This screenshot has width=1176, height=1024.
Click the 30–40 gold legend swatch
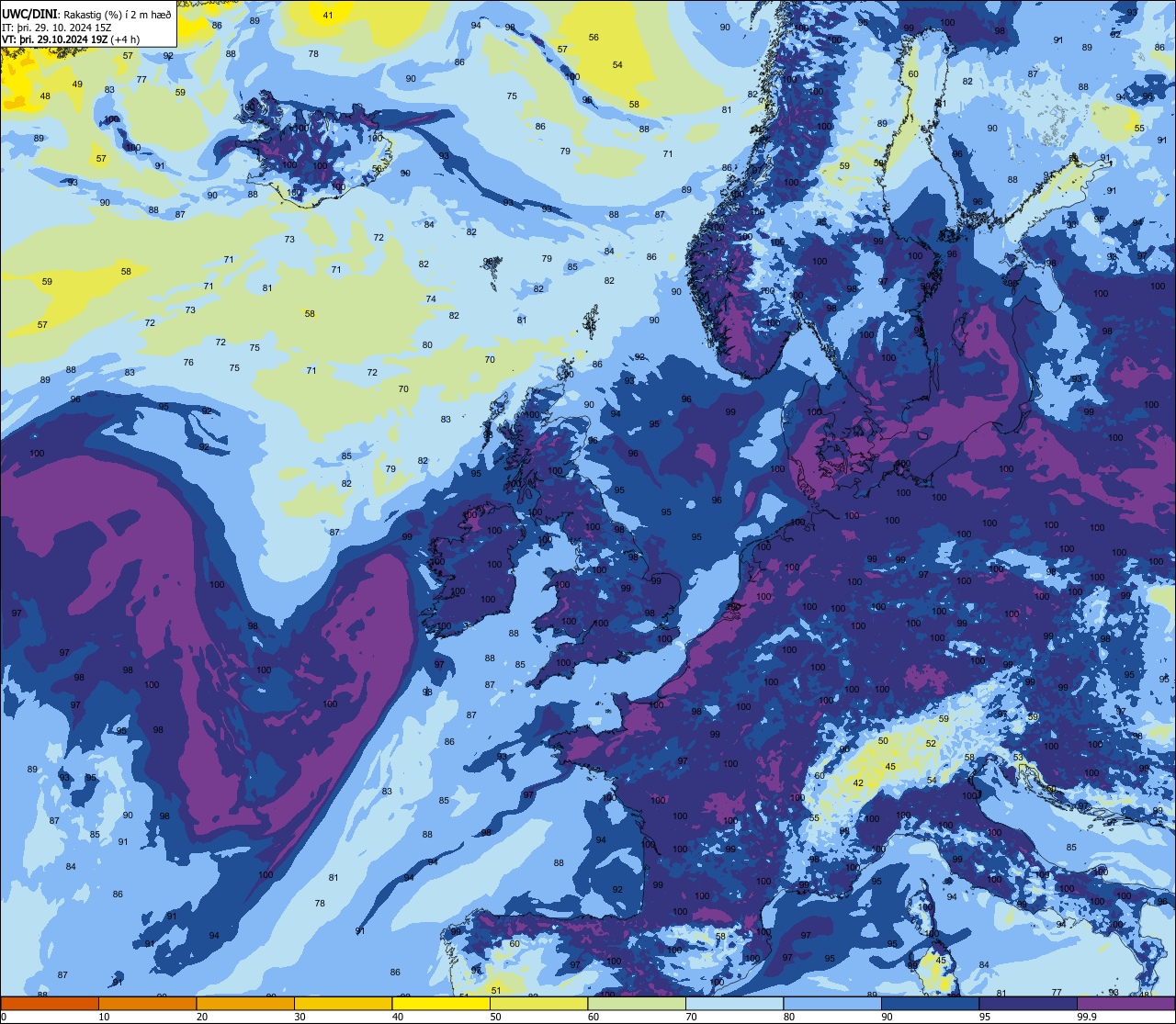(x=343, y=1003)
